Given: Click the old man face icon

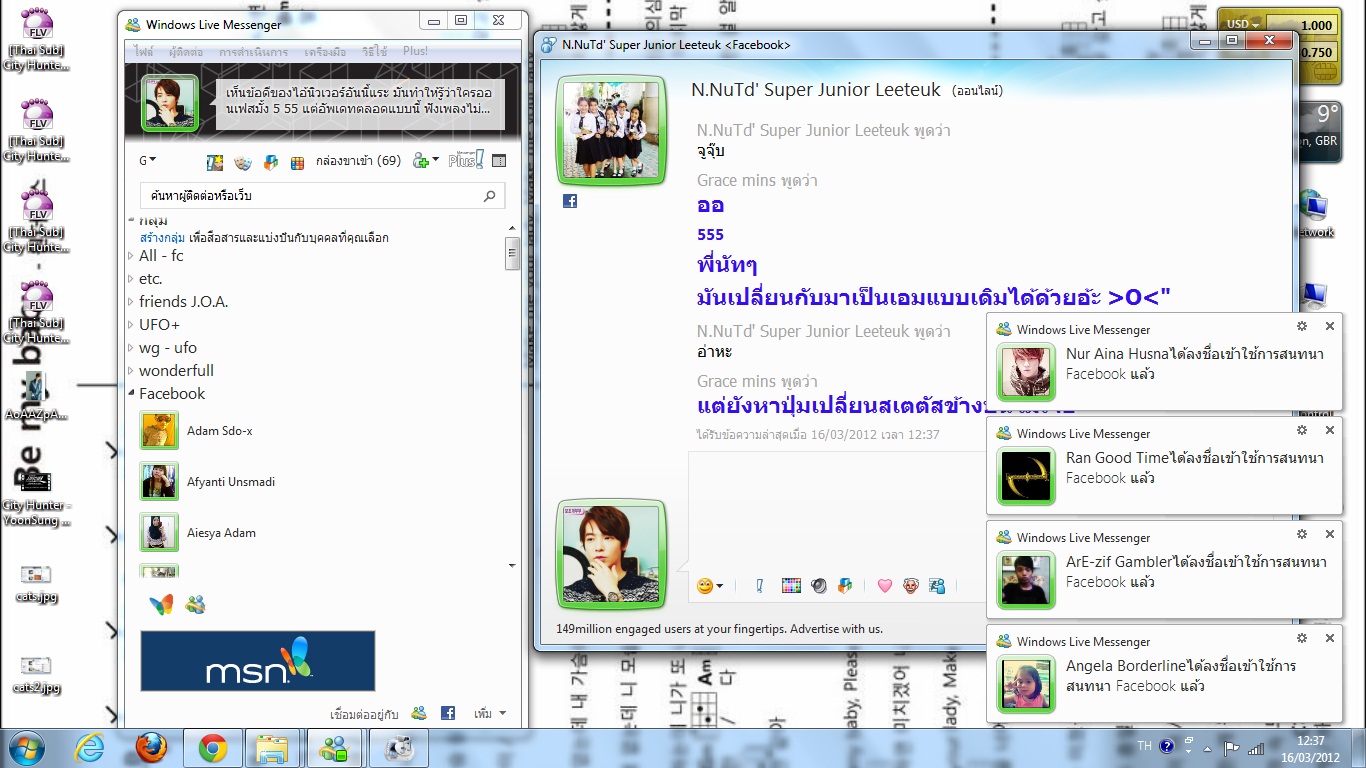Looking at the screenshot, I should 910,586.
